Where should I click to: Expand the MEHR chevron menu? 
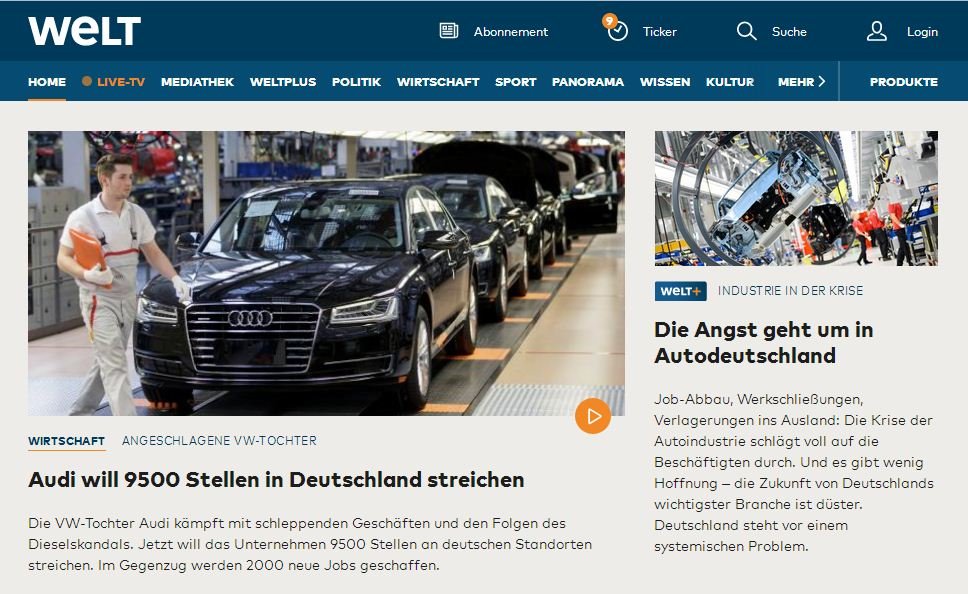821,82
